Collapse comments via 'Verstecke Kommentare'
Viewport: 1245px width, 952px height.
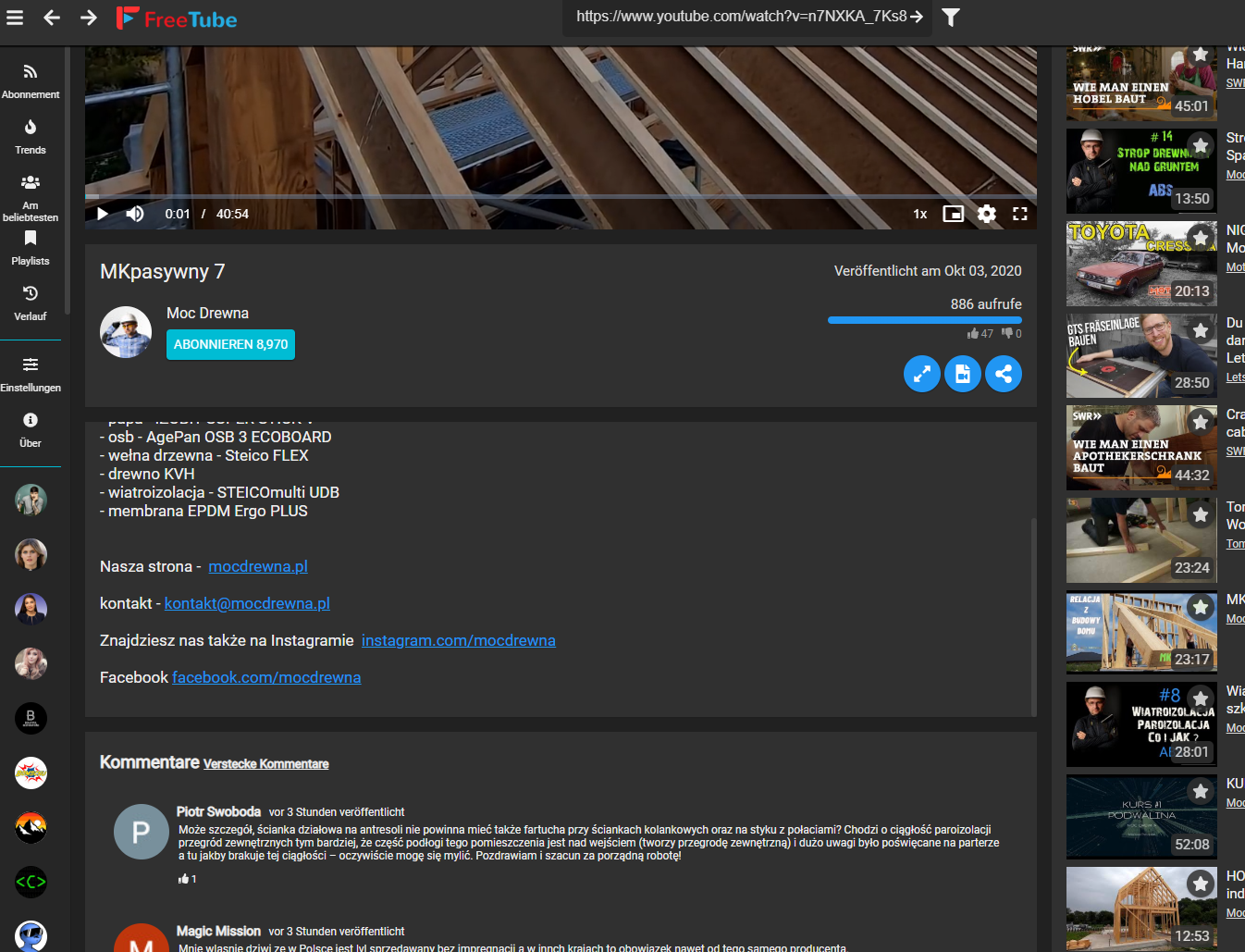click(x=265, y=763)
